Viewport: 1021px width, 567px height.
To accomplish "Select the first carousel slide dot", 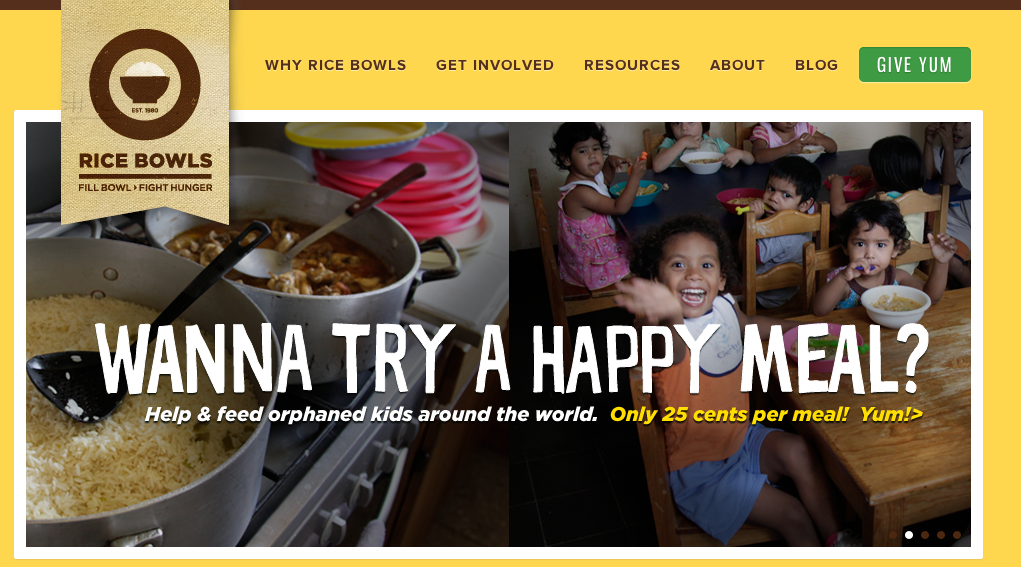I will coord(893,535).
